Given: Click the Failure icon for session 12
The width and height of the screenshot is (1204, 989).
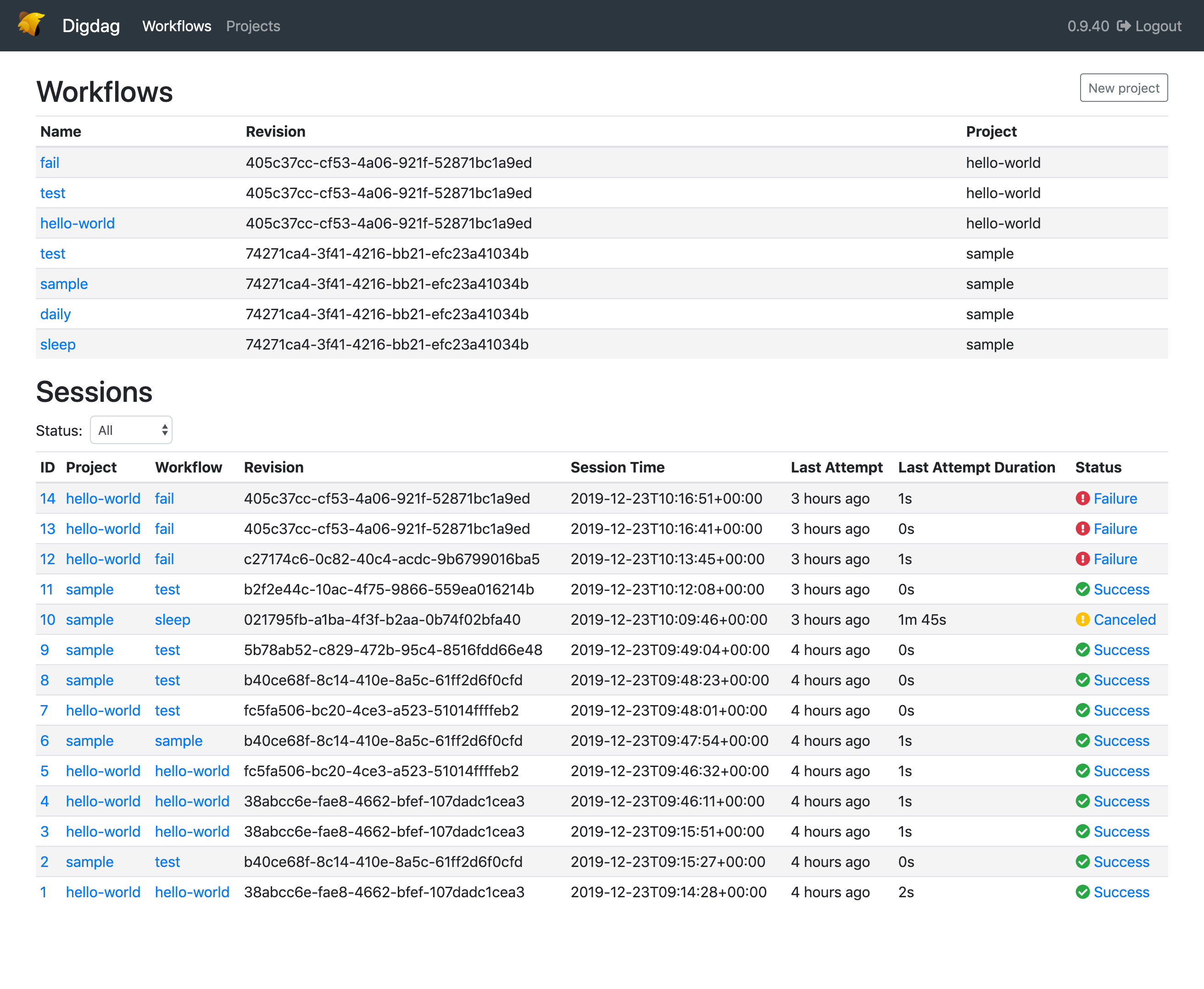Looking at the screenshot, I should (x=1083, y=559).
